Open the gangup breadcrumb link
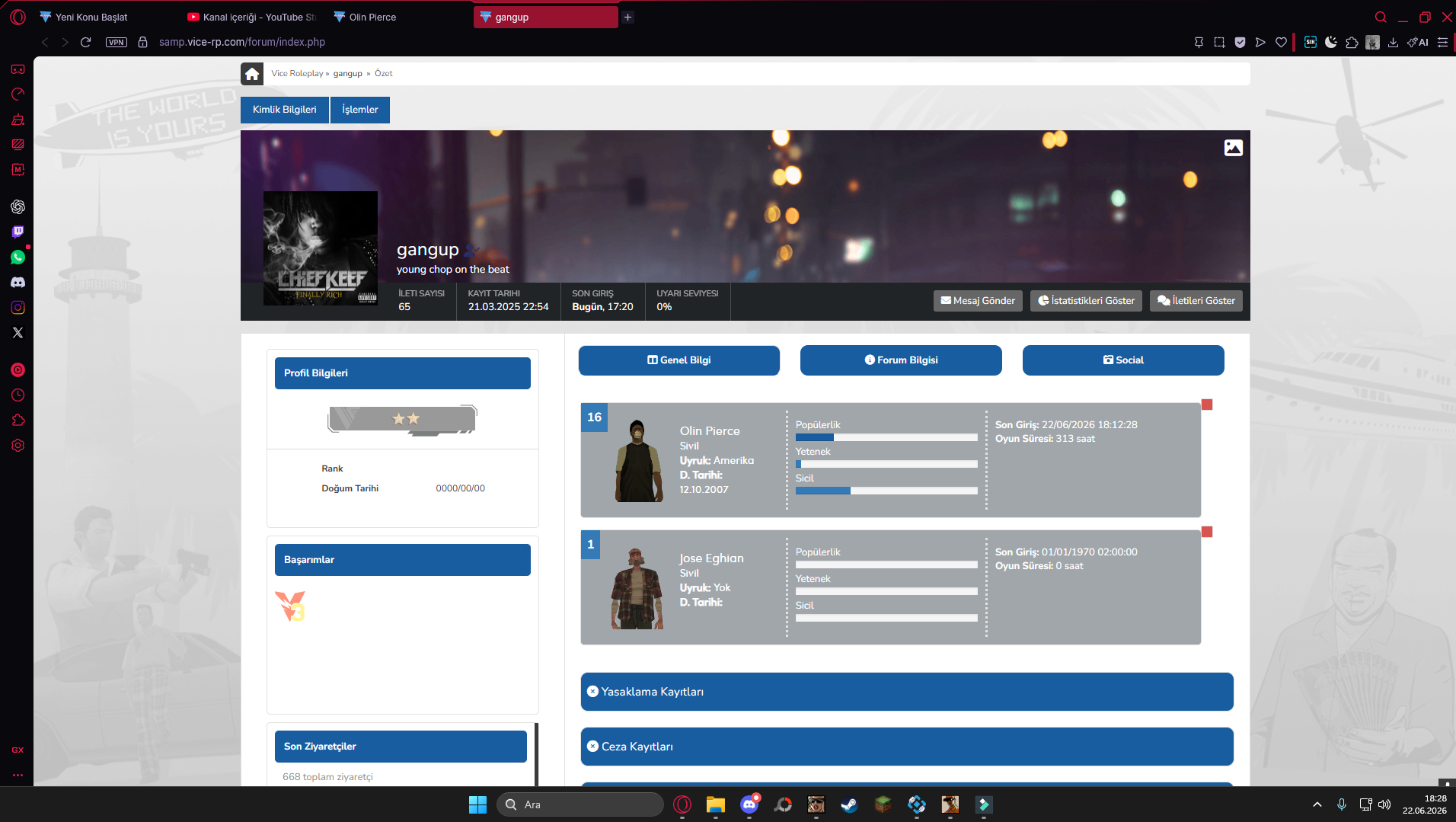Viewport: 1456px width, 822px height. [348, 74]
